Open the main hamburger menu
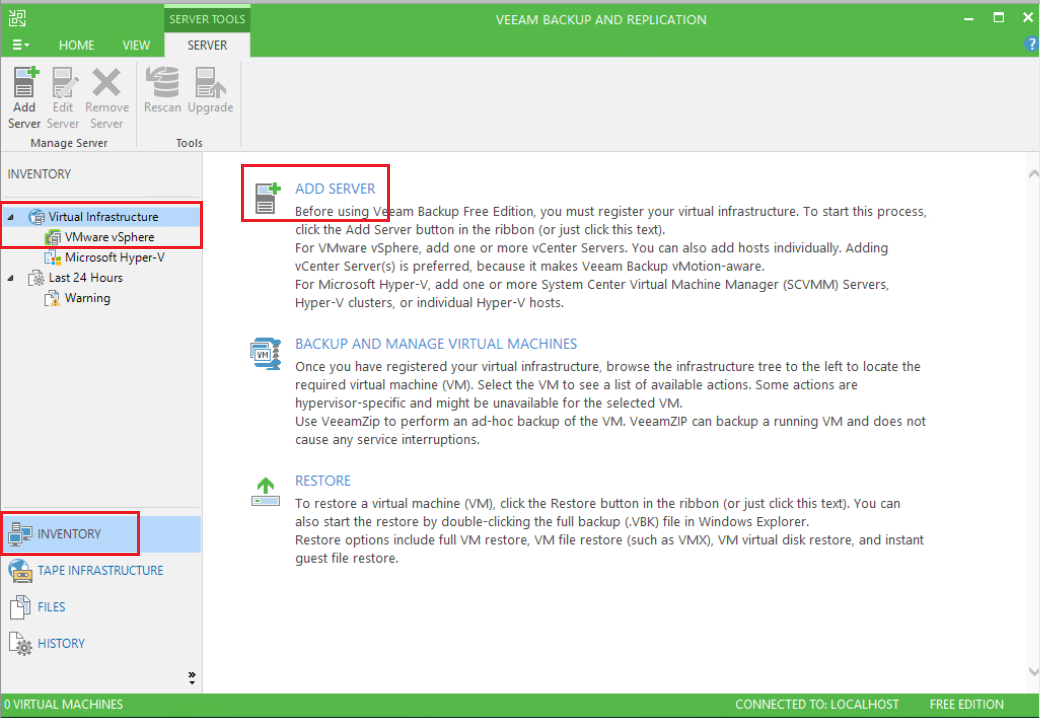This screenshot has width=1040, height=718. click(x=21, y=44)
